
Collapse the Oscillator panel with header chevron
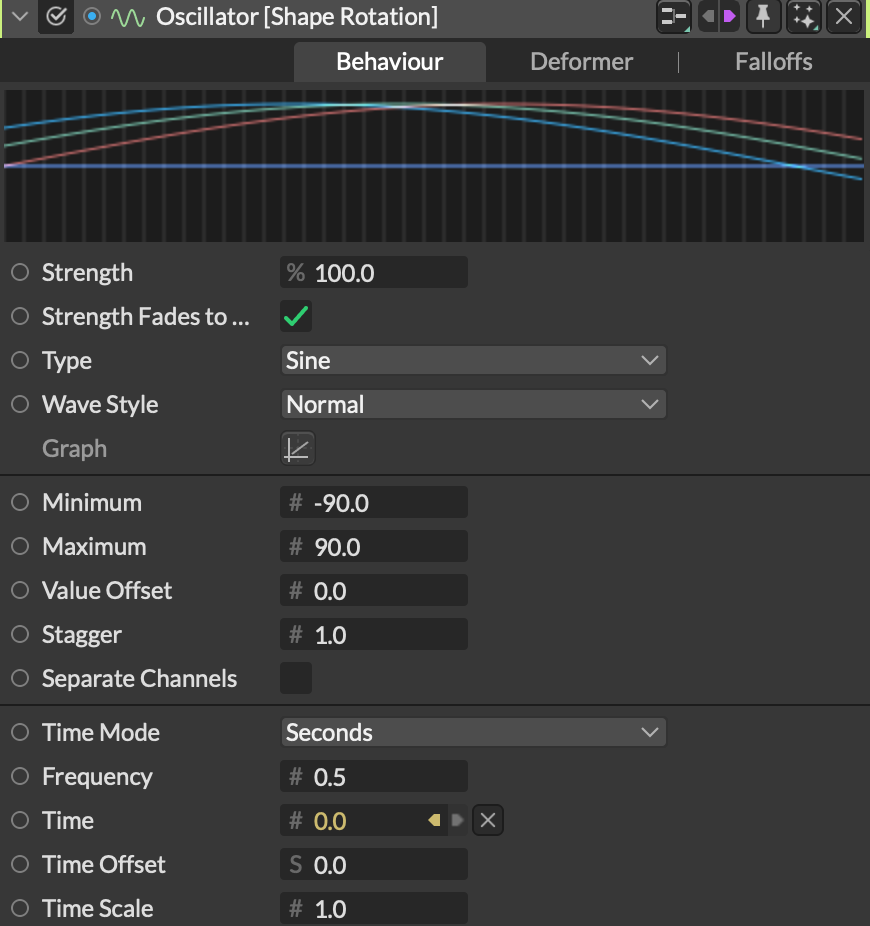(17, 18)
